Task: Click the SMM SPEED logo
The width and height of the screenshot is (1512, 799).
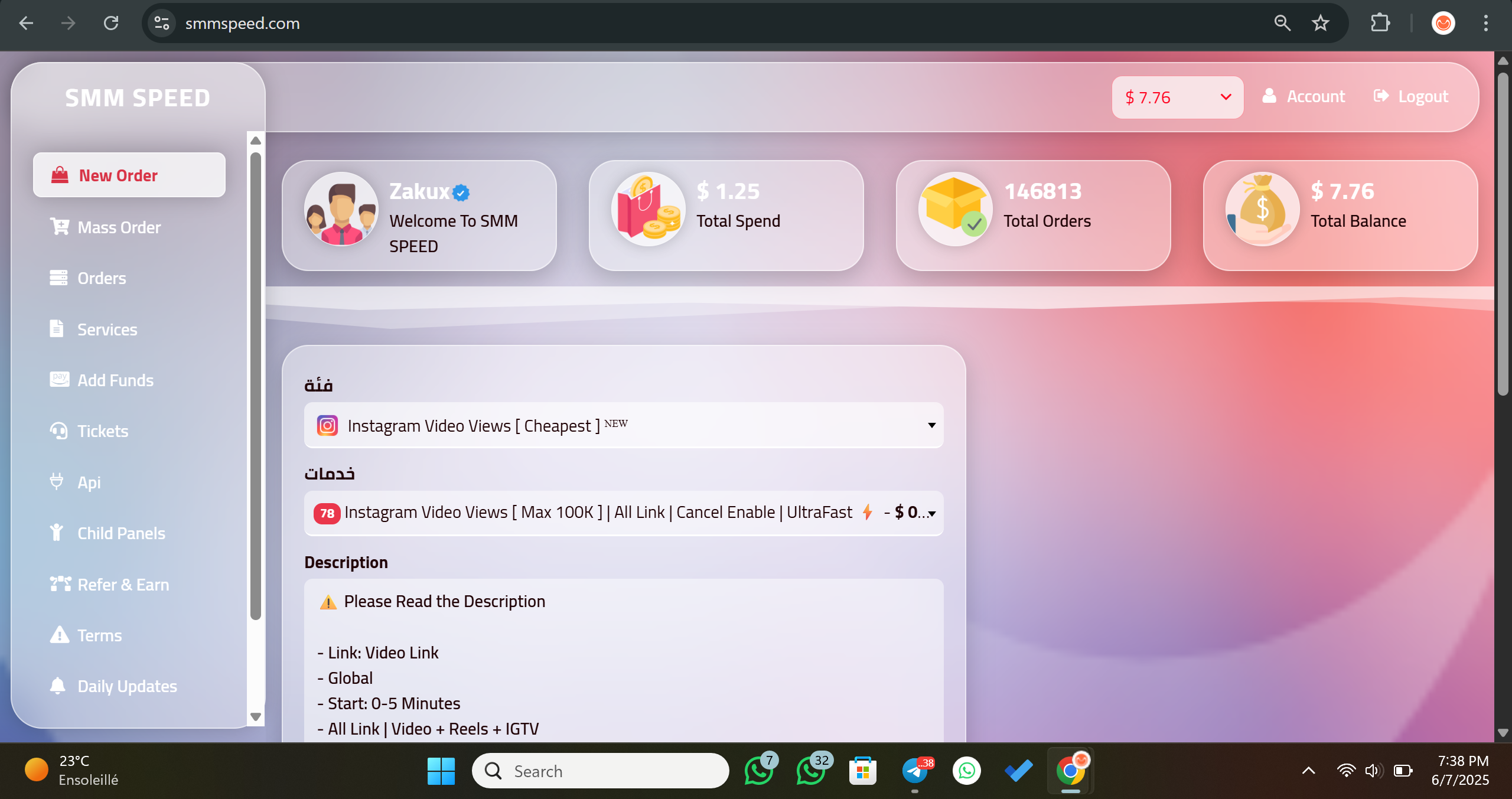Action: 138,98
